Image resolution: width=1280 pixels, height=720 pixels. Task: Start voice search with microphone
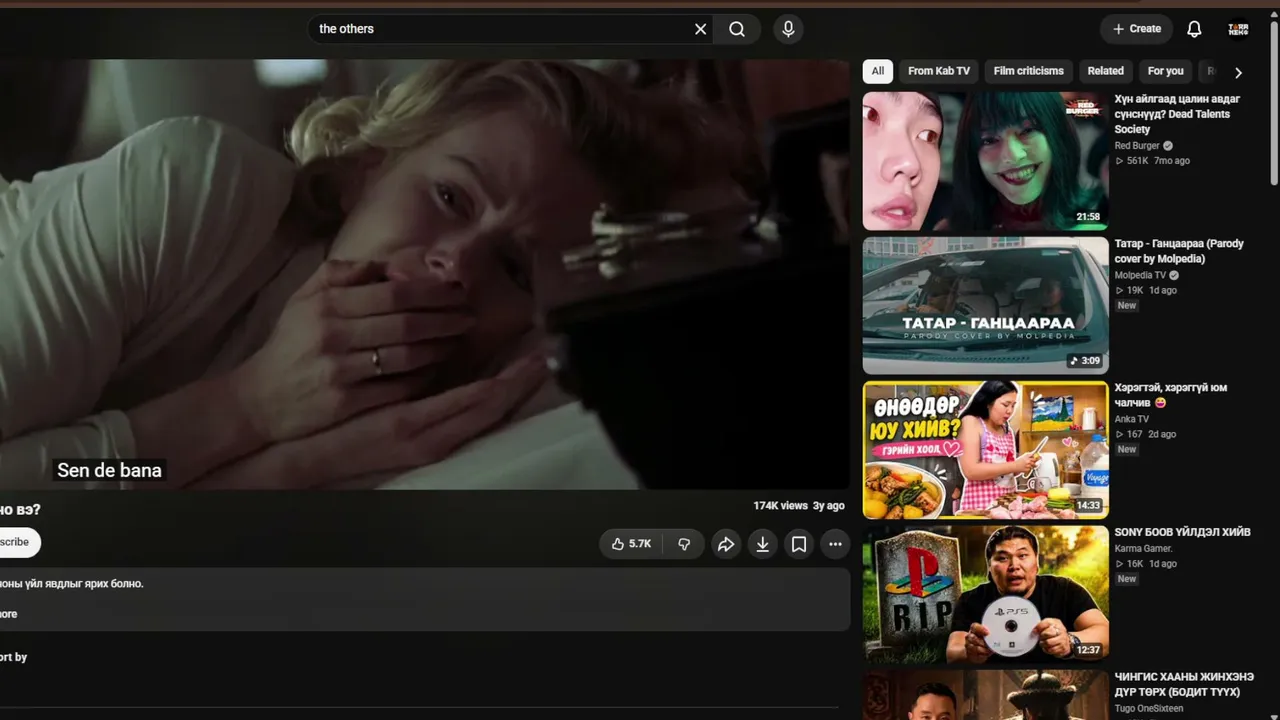788,29
